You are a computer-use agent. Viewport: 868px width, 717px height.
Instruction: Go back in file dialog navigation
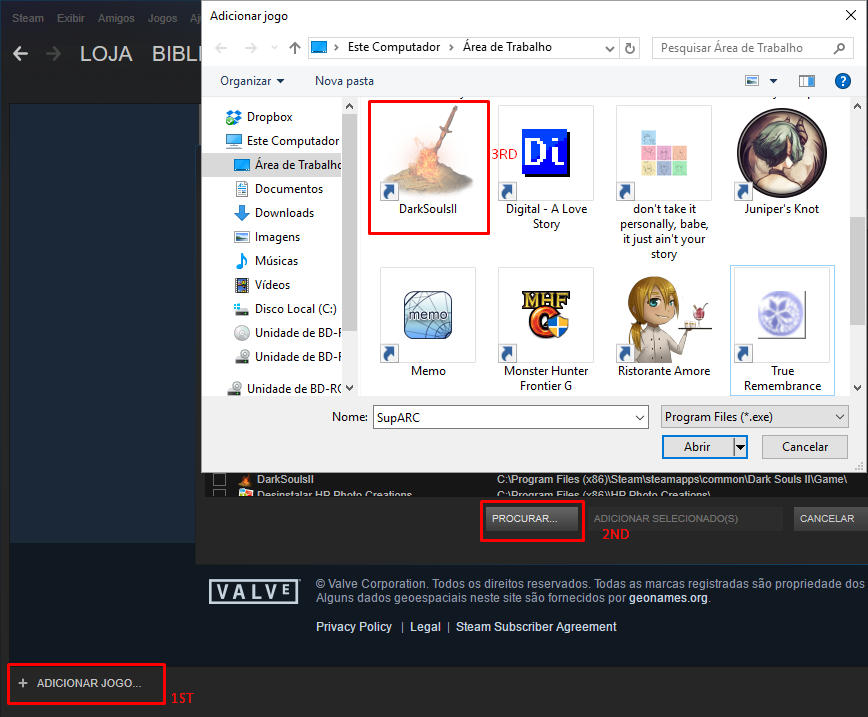coord(221,48)
